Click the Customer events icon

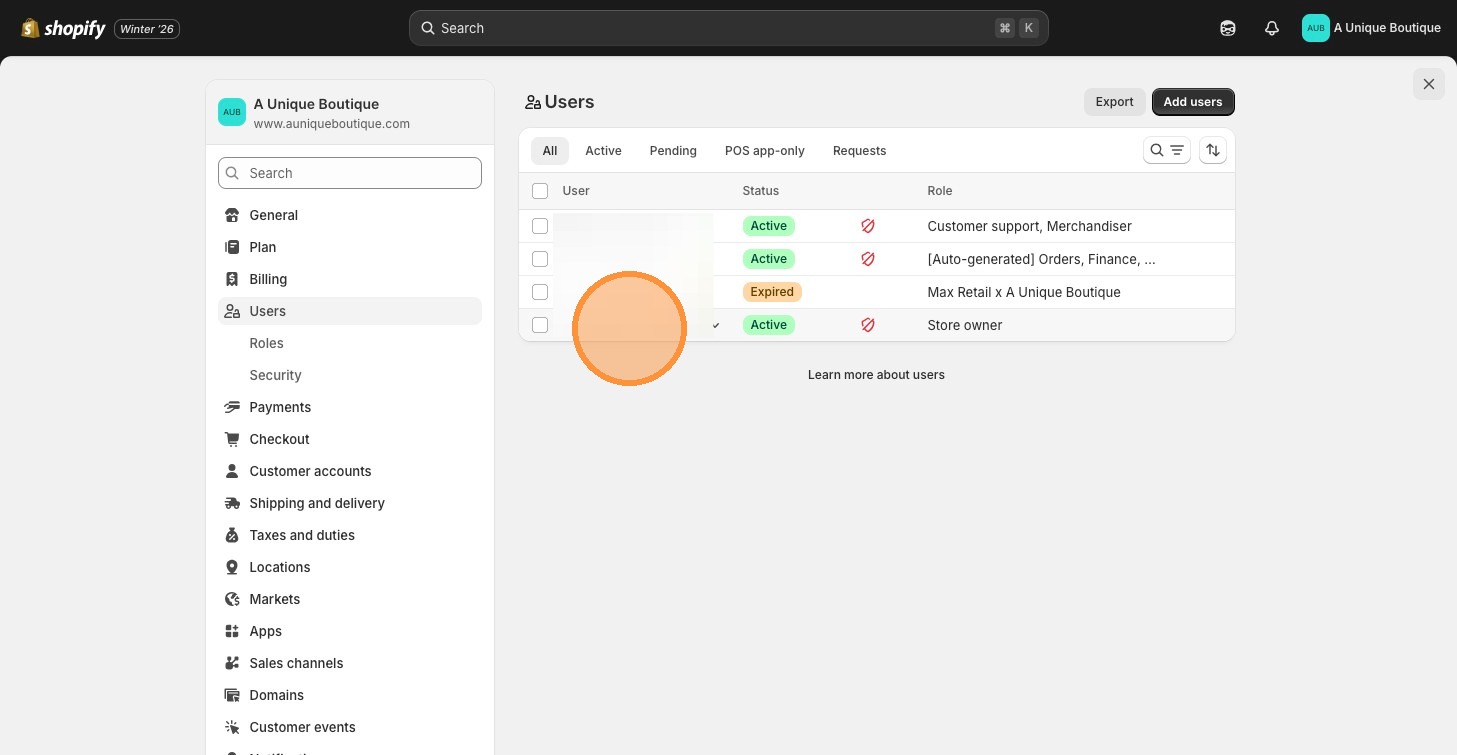click(232, 727)
